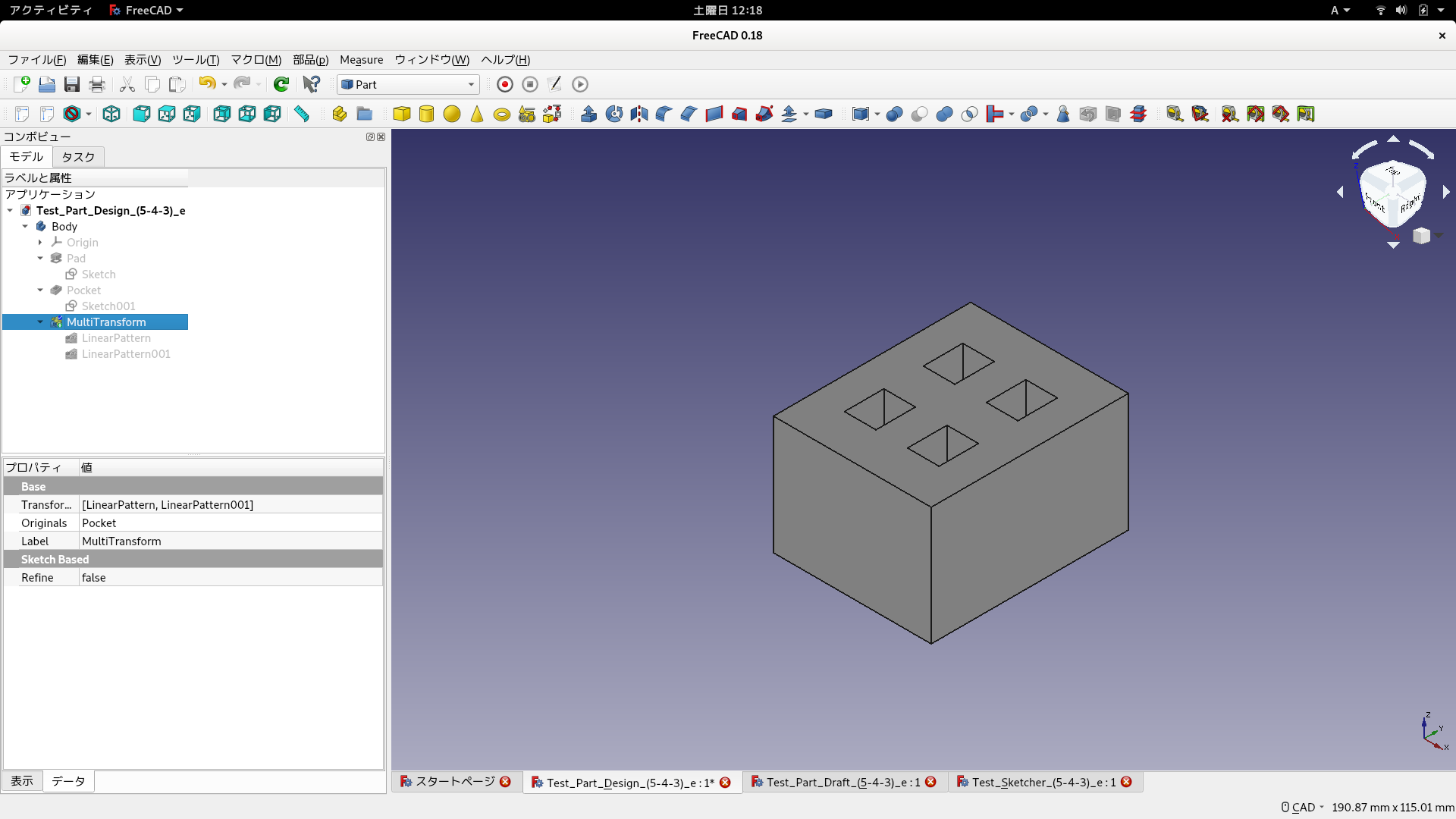This screenshot has height=819, width=1456.
Task: Set the view to axonometric
Action: click(111, 114)
